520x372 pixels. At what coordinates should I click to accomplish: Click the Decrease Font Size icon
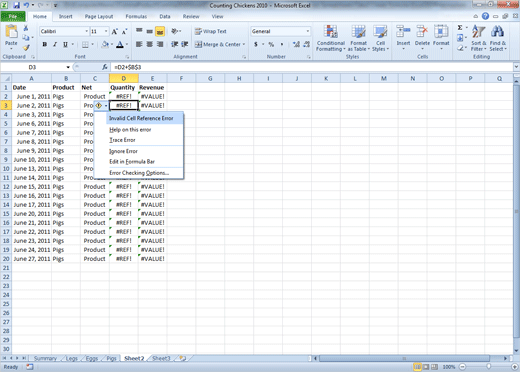coord(124,32)
